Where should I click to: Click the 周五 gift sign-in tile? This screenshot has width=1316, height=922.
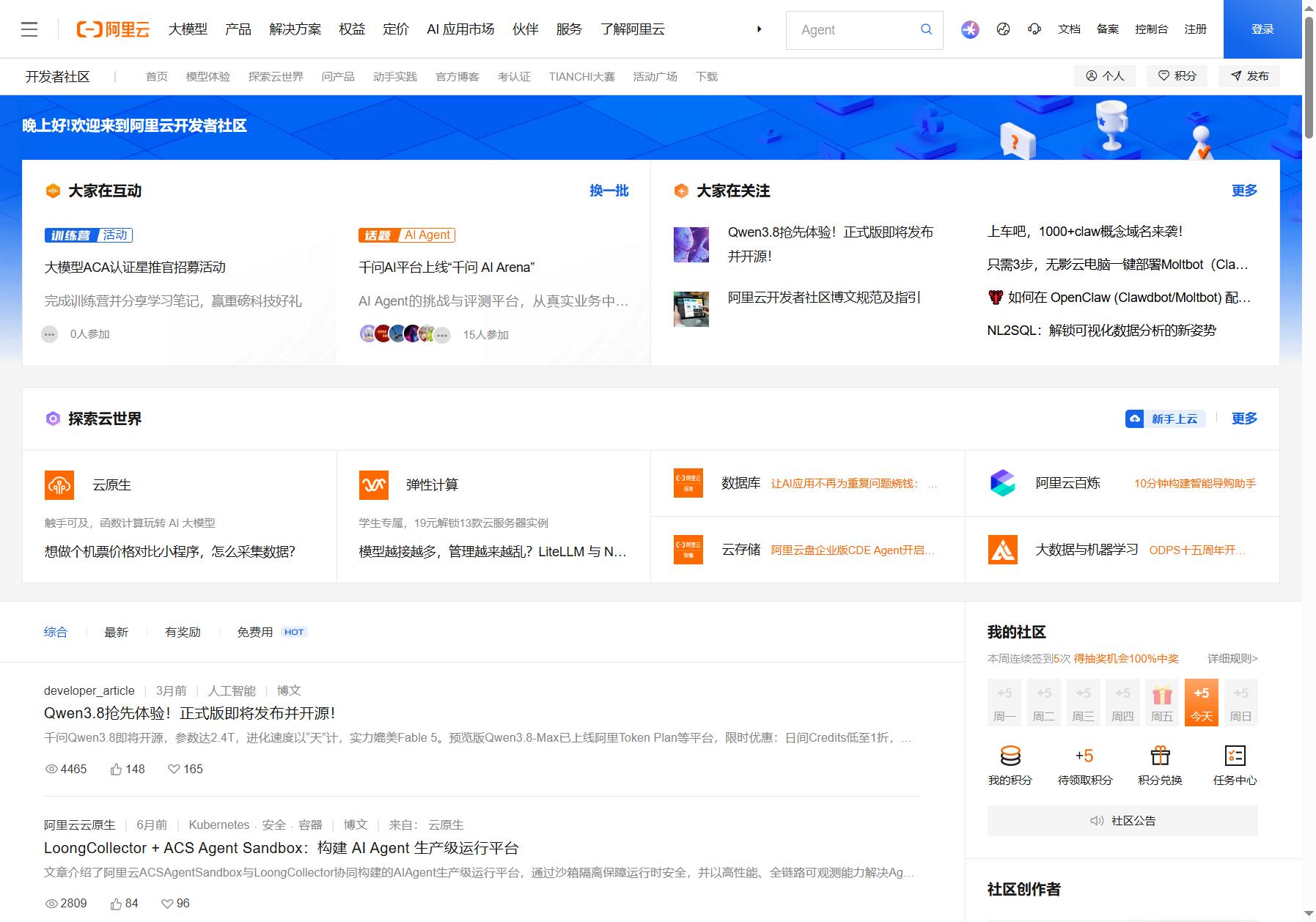(1162, 702)
